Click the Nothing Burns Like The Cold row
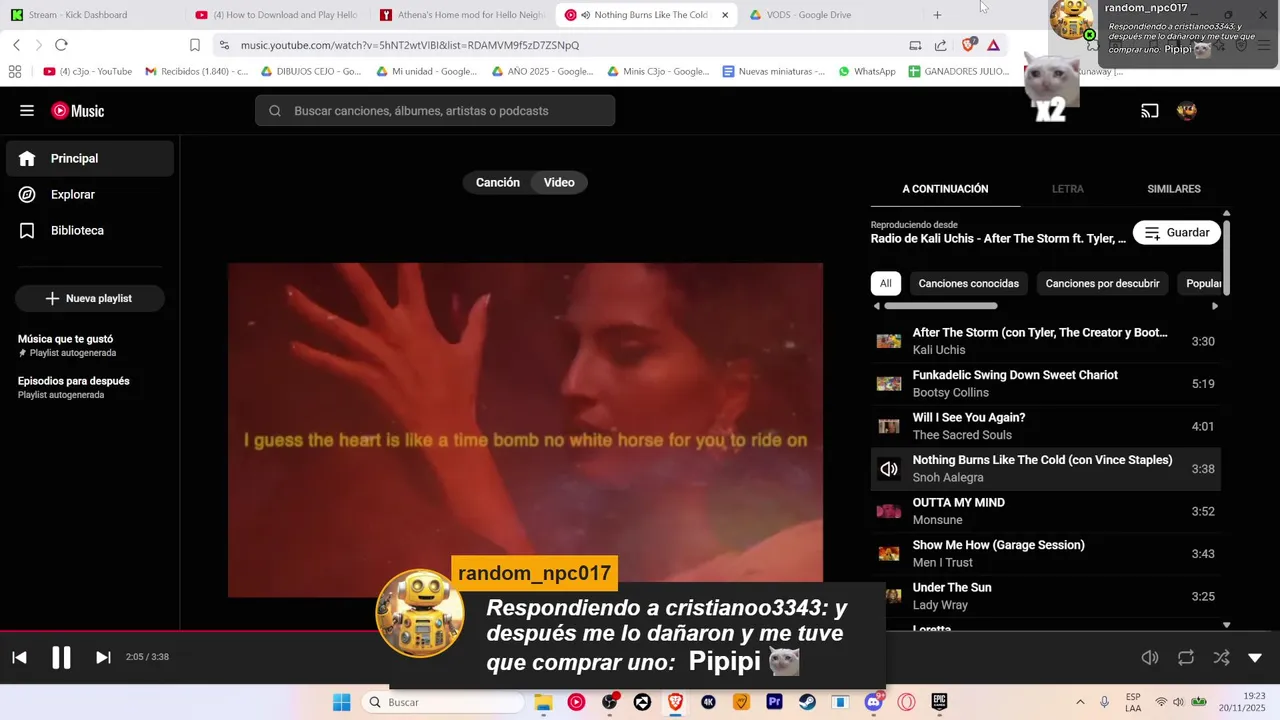This screenshot has width=1280, height=720. click(x=1045, y=469)
